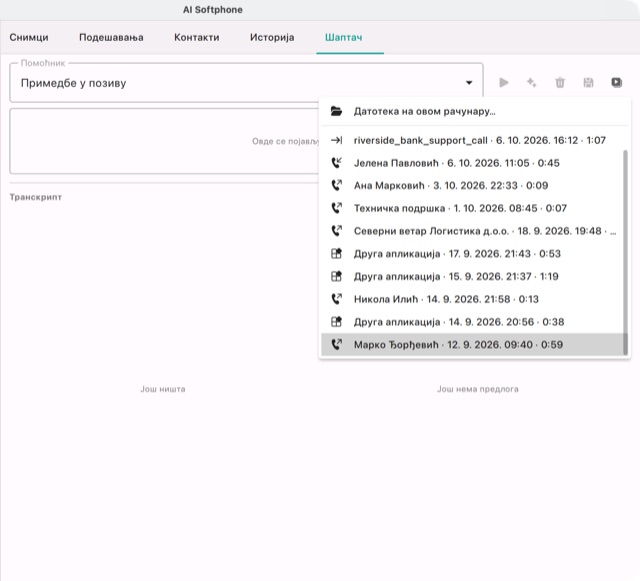
Task: Select the Шаптач tab
Action: (343, 38)
